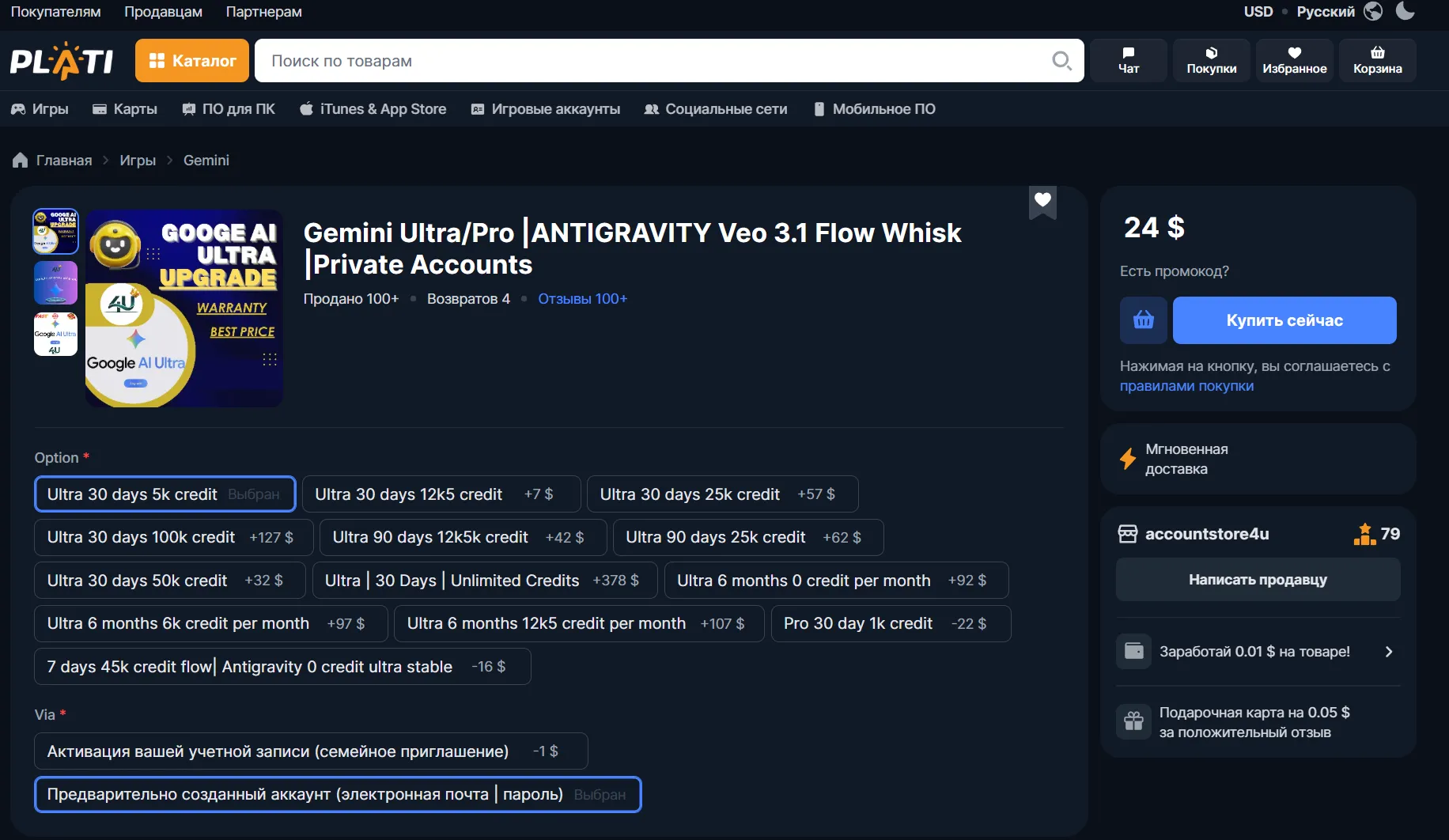The width and height of the screenshot is (1449, 840).
Task: Open the Каталог catalog menu
Action: pos(192,61)
